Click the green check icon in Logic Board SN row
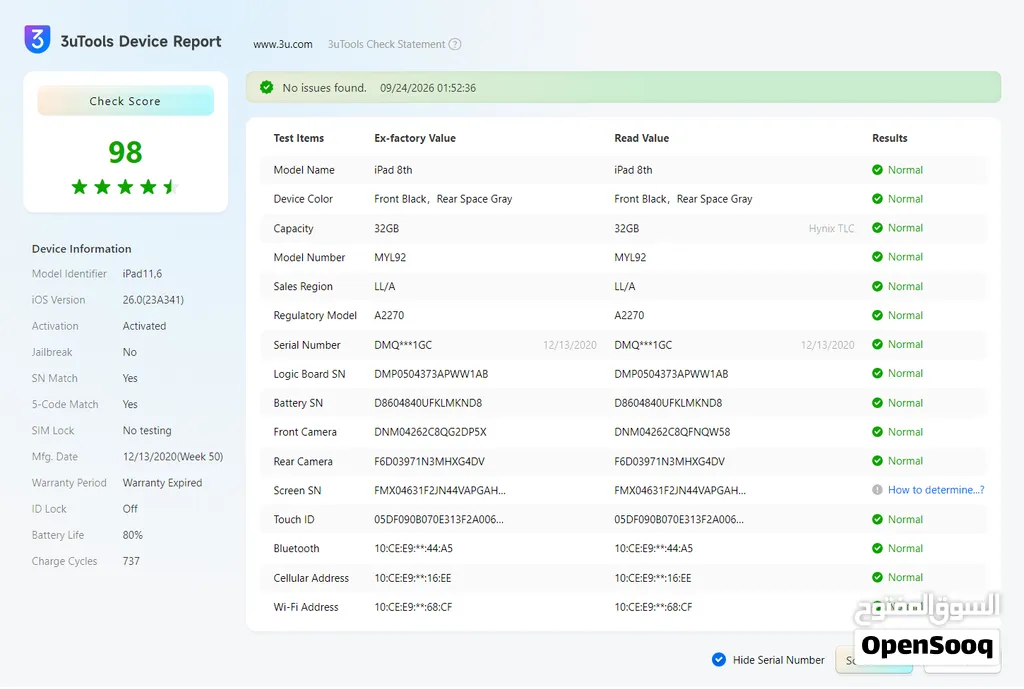The width and height of the screenshot is (1024, 689). [x=877, y=374]
